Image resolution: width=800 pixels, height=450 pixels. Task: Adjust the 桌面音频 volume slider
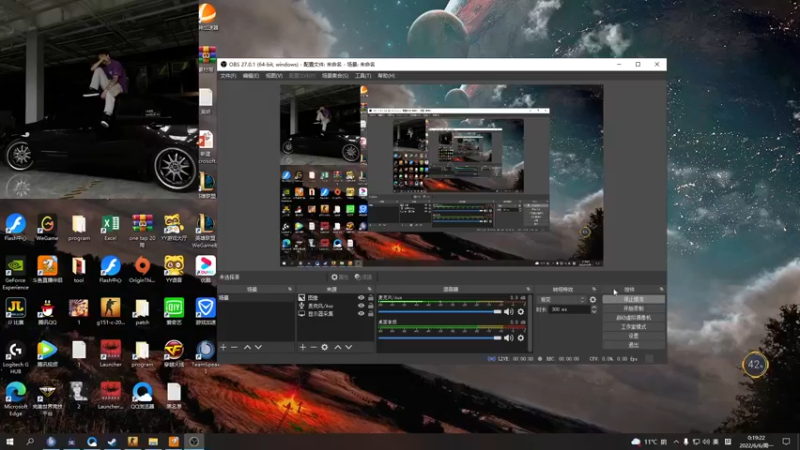(x=440, y=338)
